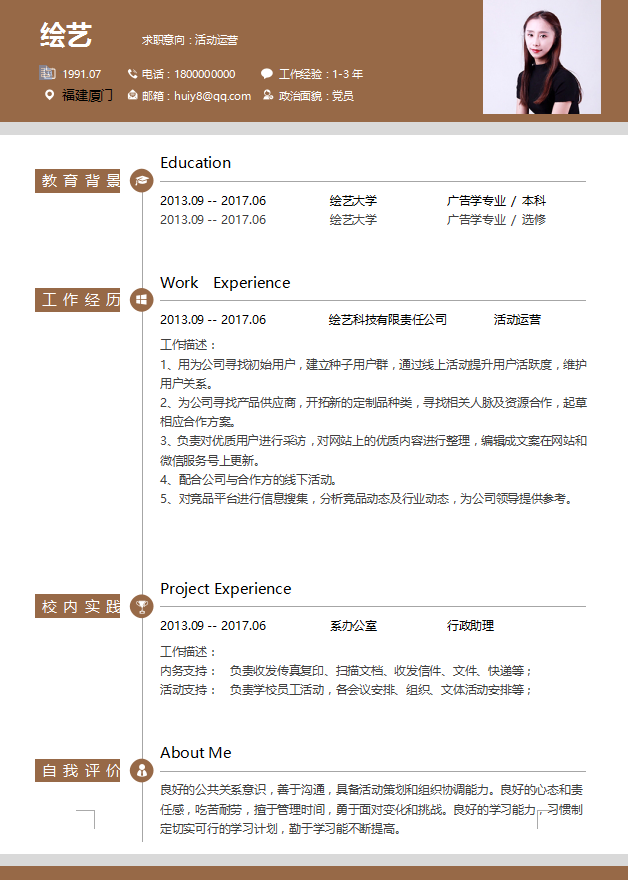Select the profile photo in the header
628x880 pixels.
542,58
